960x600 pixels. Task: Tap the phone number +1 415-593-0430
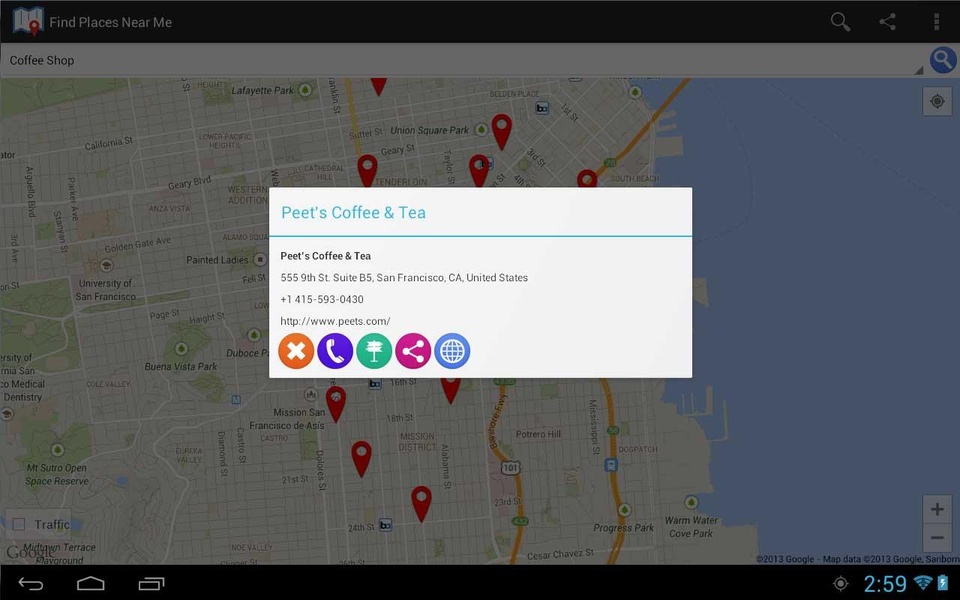322,299
